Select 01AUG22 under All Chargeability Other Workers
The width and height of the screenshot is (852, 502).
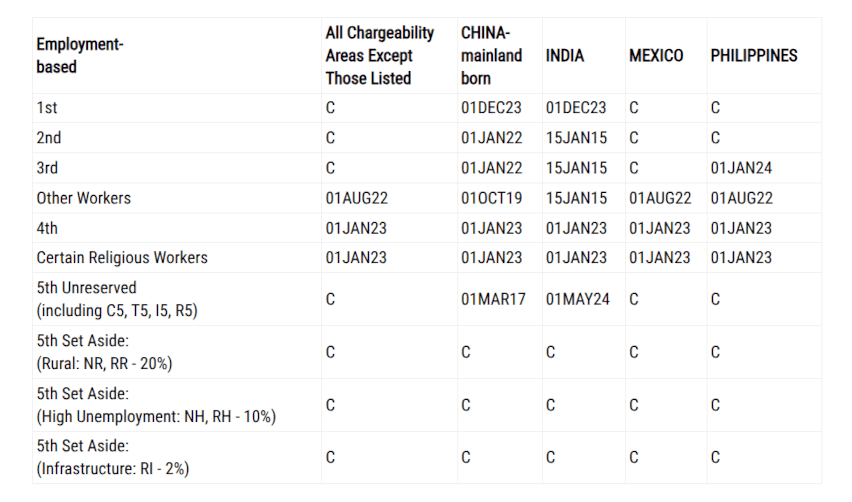tap(356, 198)
